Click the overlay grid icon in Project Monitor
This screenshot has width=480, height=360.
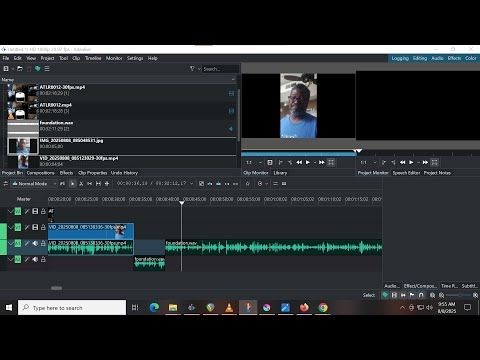point(435,162)
